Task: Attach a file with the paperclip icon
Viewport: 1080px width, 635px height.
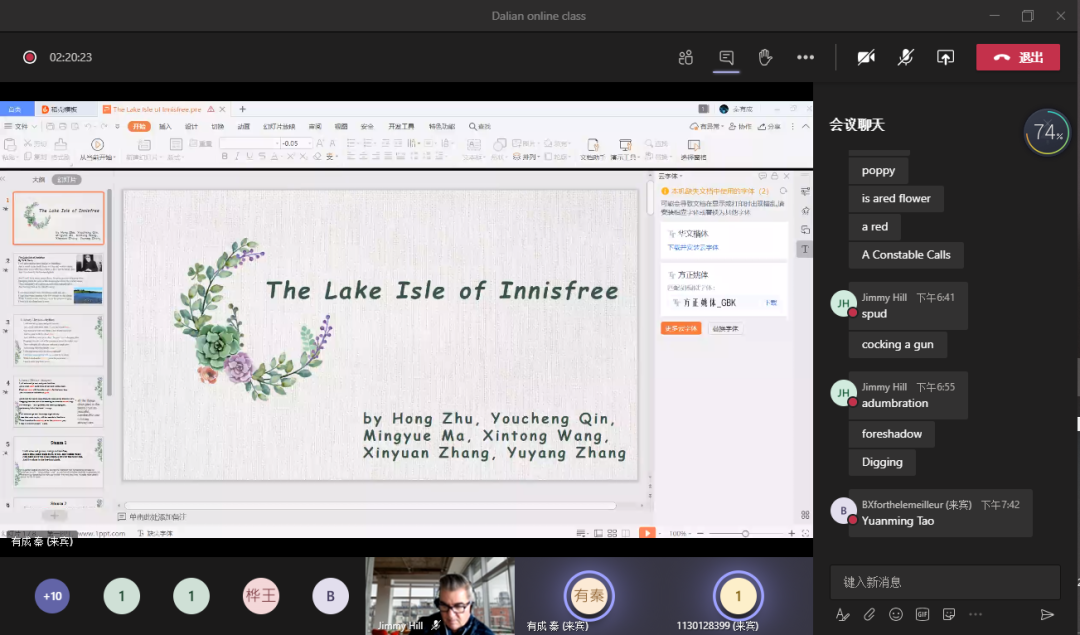Action: coord(869,614)
